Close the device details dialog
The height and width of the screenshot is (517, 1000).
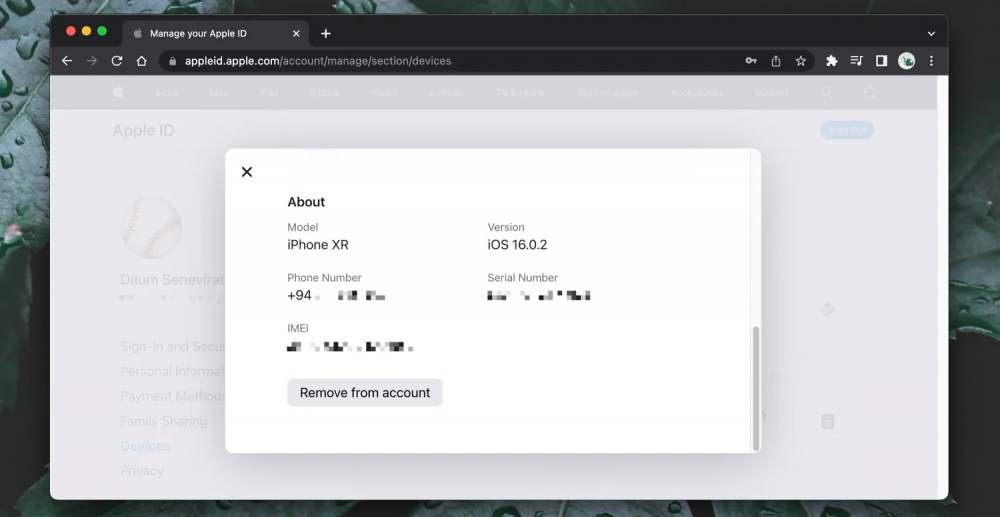[x=247, y=172]
